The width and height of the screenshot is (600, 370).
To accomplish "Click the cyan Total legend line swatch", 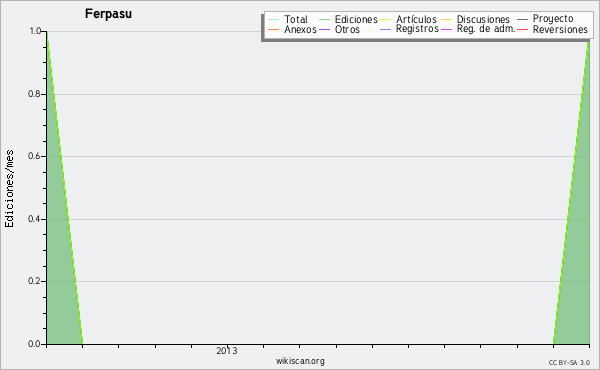I will (274, 19).
